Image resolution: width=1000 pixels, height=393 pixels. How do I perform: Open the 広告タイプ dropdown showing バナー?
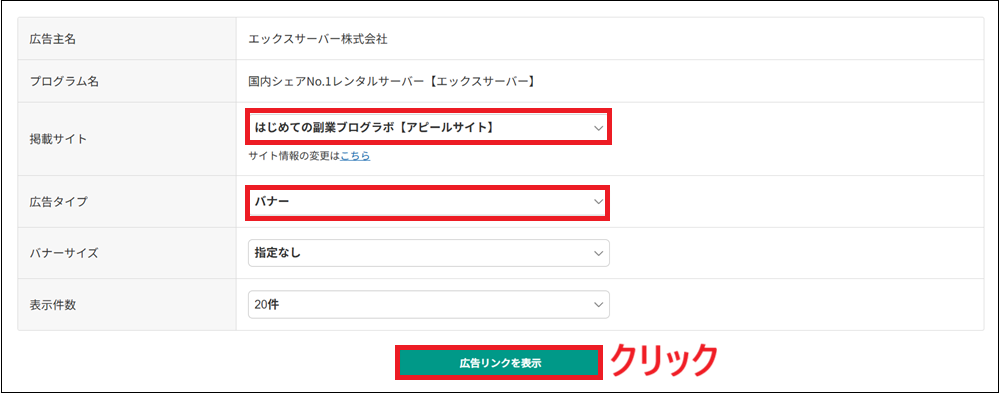coord(428,202)
